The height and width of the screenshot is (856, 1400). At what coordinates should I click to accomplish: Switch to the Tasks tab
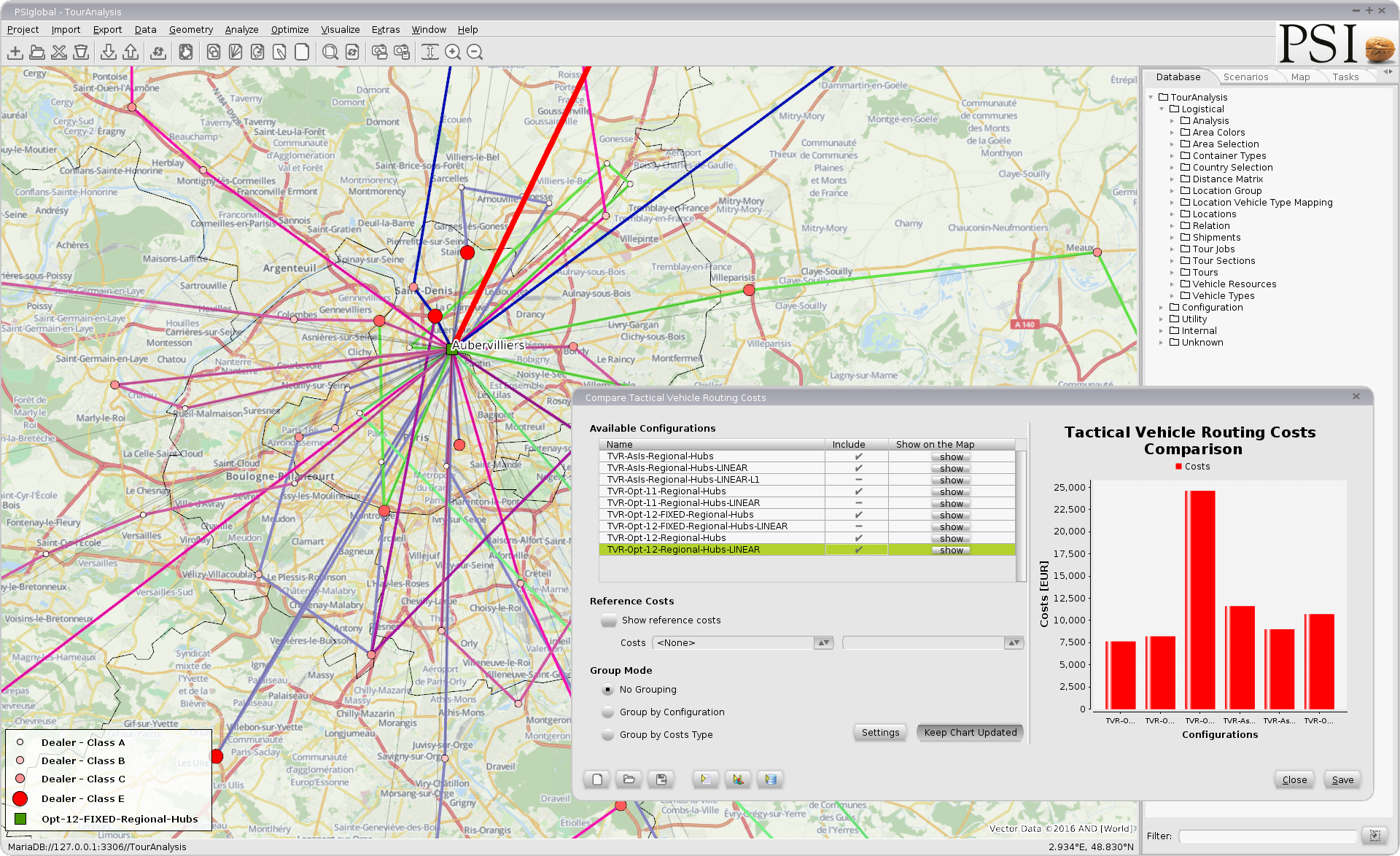1345,77
